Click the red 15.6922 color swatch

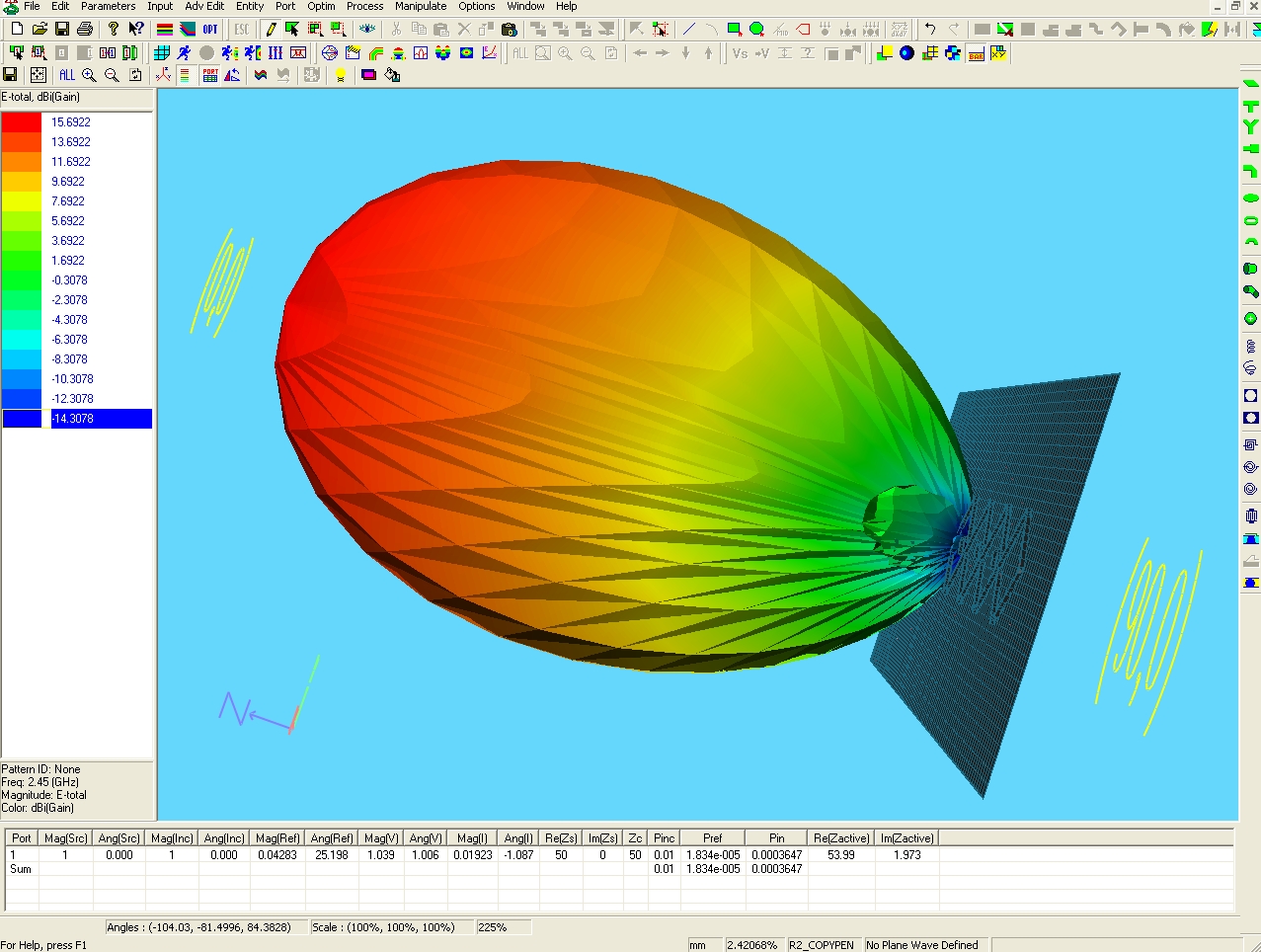pos(22,122)
